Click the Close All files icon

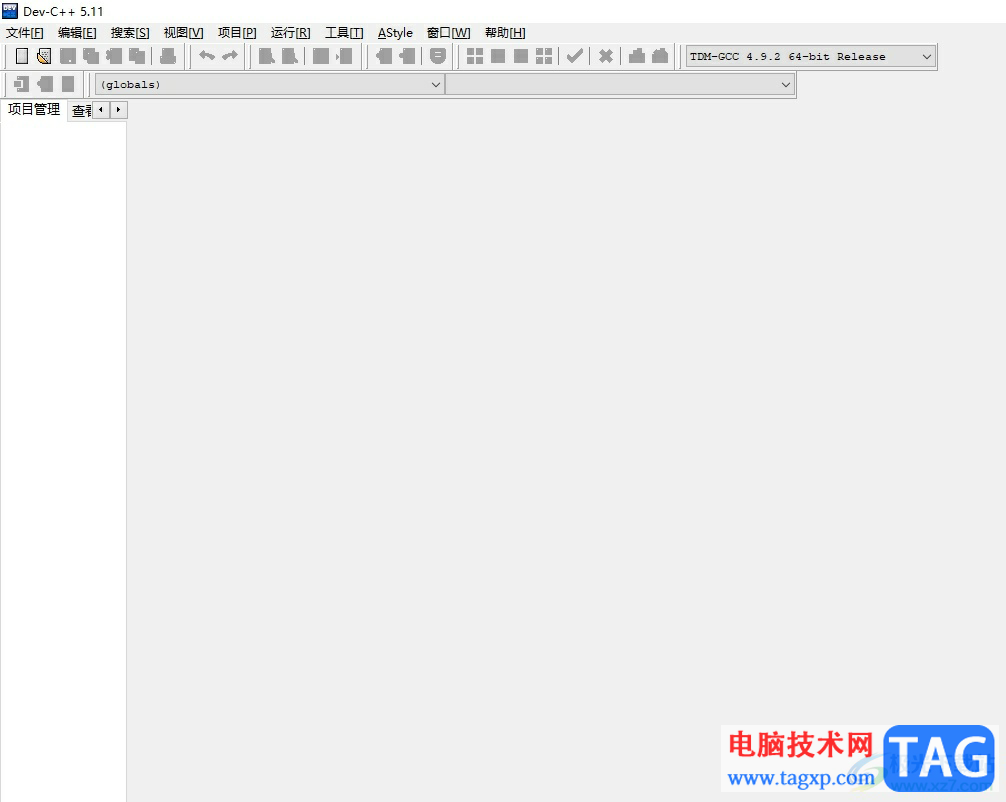pyautogui.click(x=137, y=56)
